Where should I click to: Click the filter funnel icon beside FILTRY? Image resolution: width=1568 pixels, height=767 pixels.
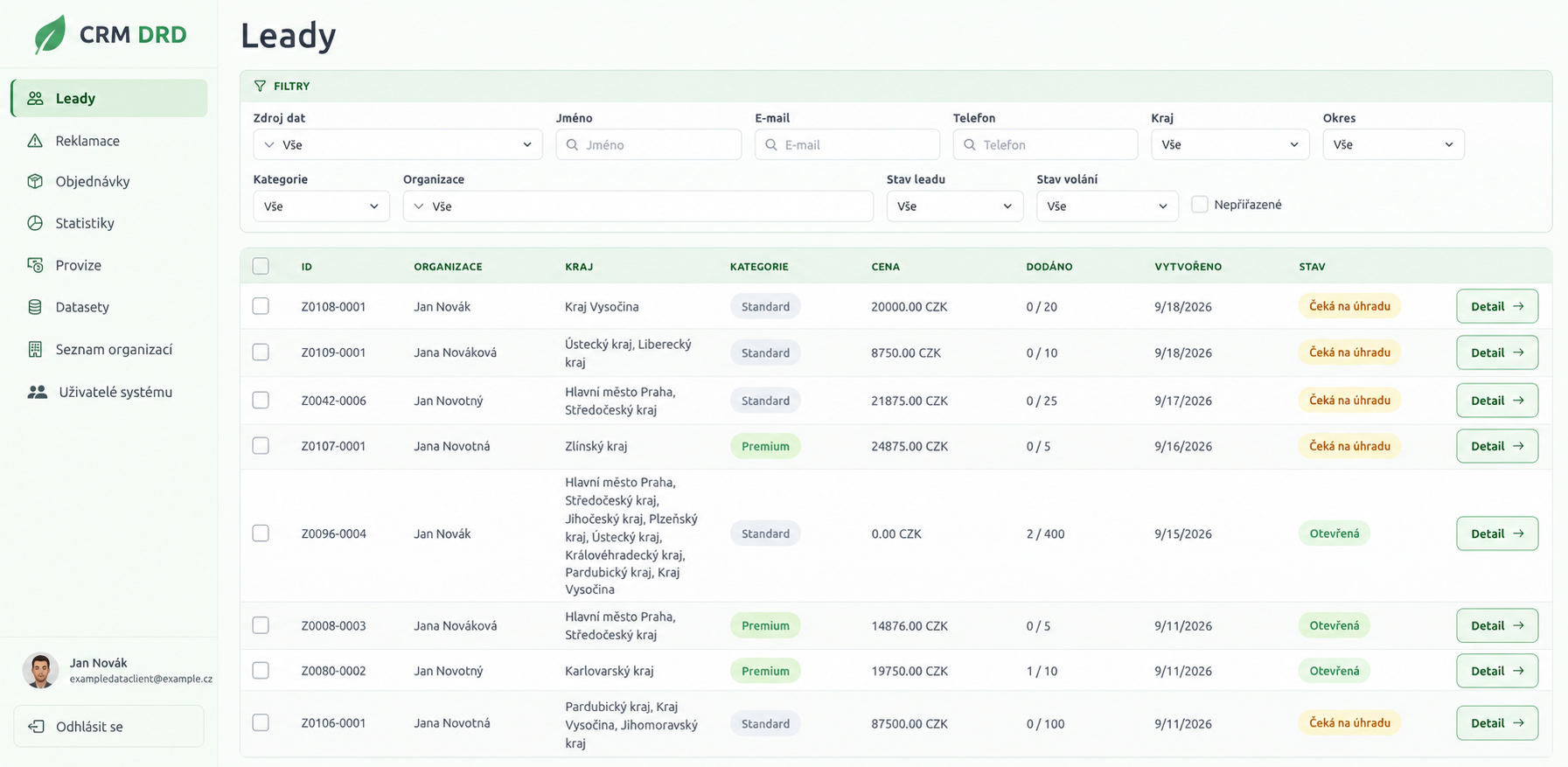tap(260, 86)
